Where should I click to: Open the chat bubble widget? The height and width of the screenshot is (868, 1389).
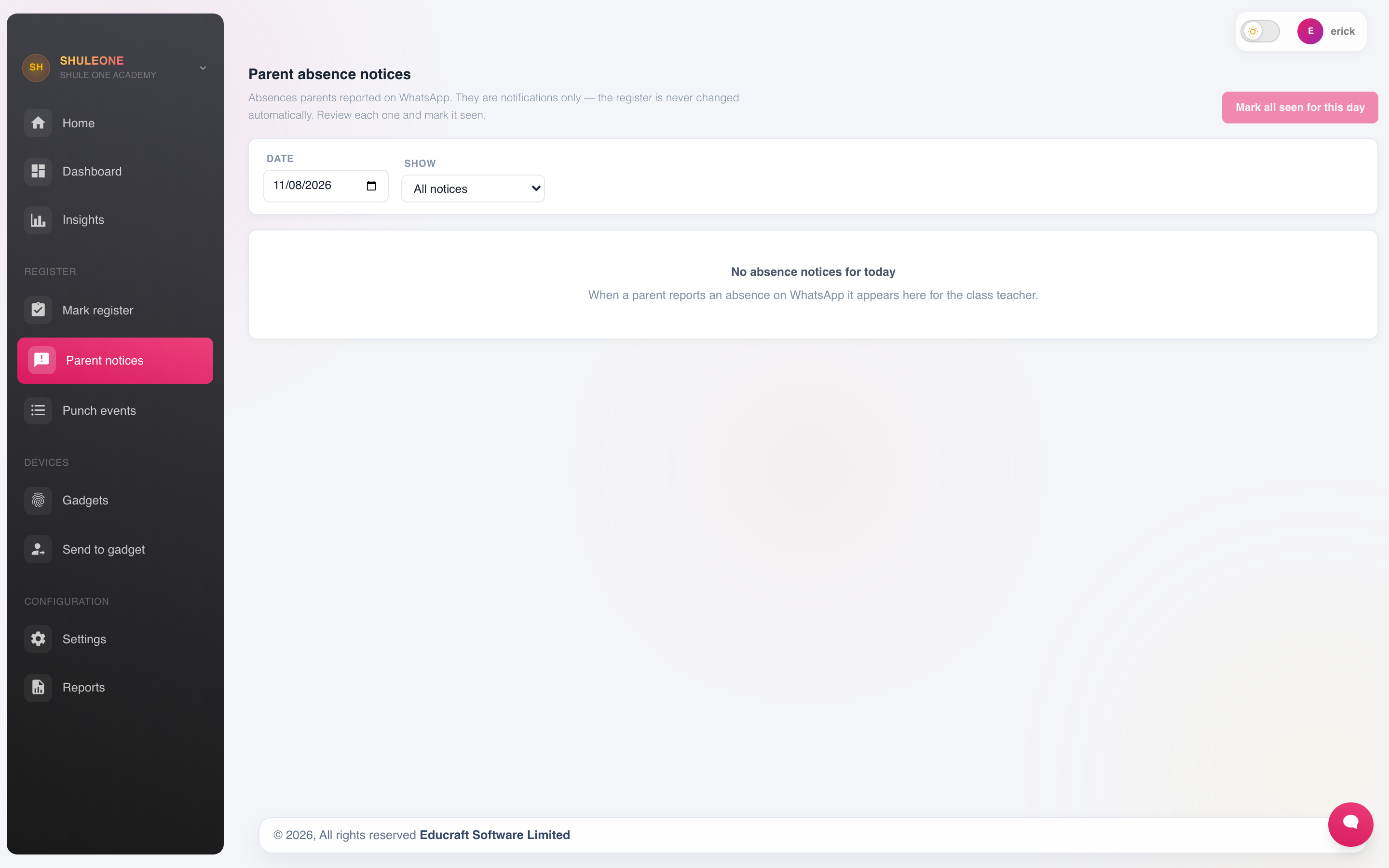pos(1350,824)
